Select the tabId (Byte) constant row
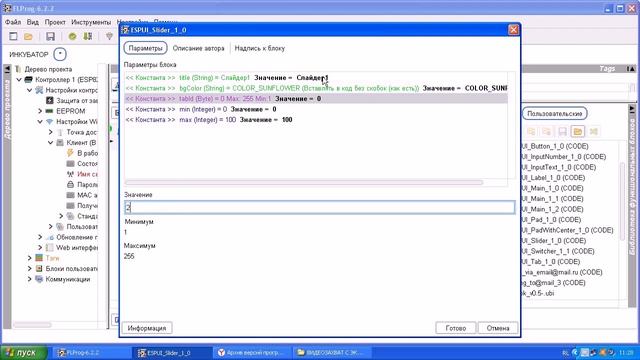 (316, 99)
